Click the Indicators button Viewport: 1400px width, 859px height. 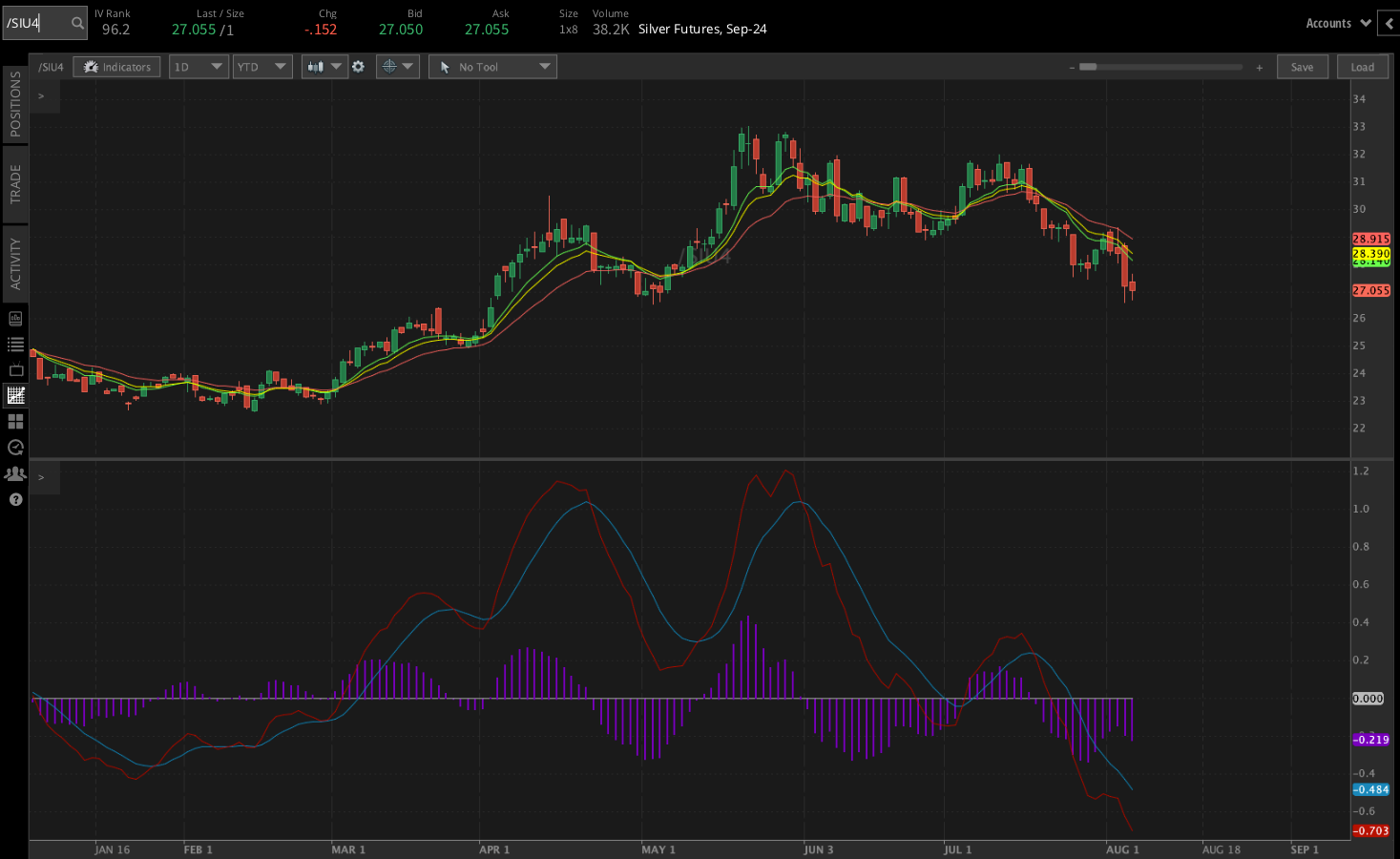coord(116,67)
